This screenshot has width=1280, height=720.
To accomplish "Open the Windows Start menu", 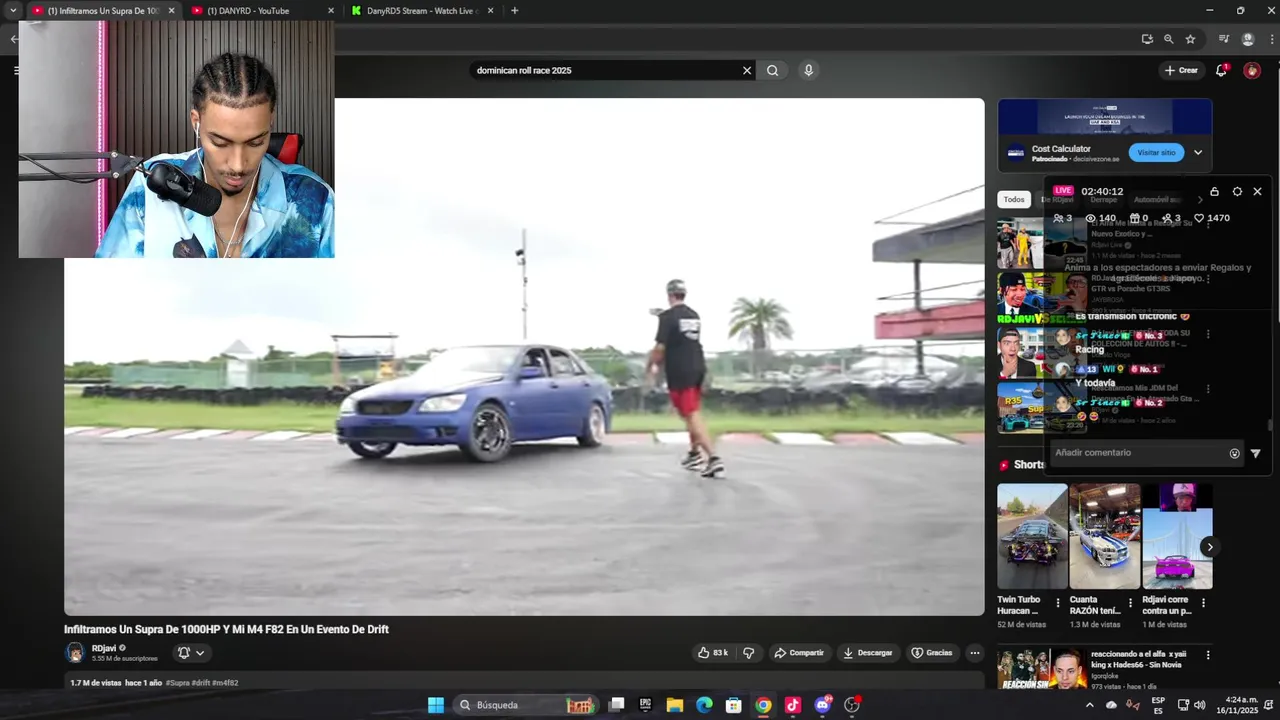I will pos(436,705).
